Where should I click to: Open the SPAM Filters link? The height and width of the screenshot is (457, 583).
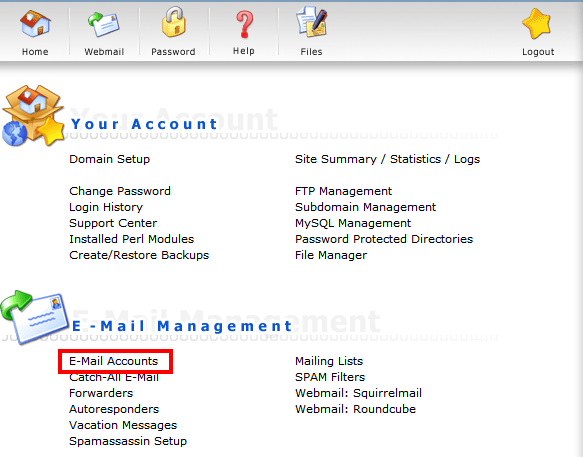point(330,377)
